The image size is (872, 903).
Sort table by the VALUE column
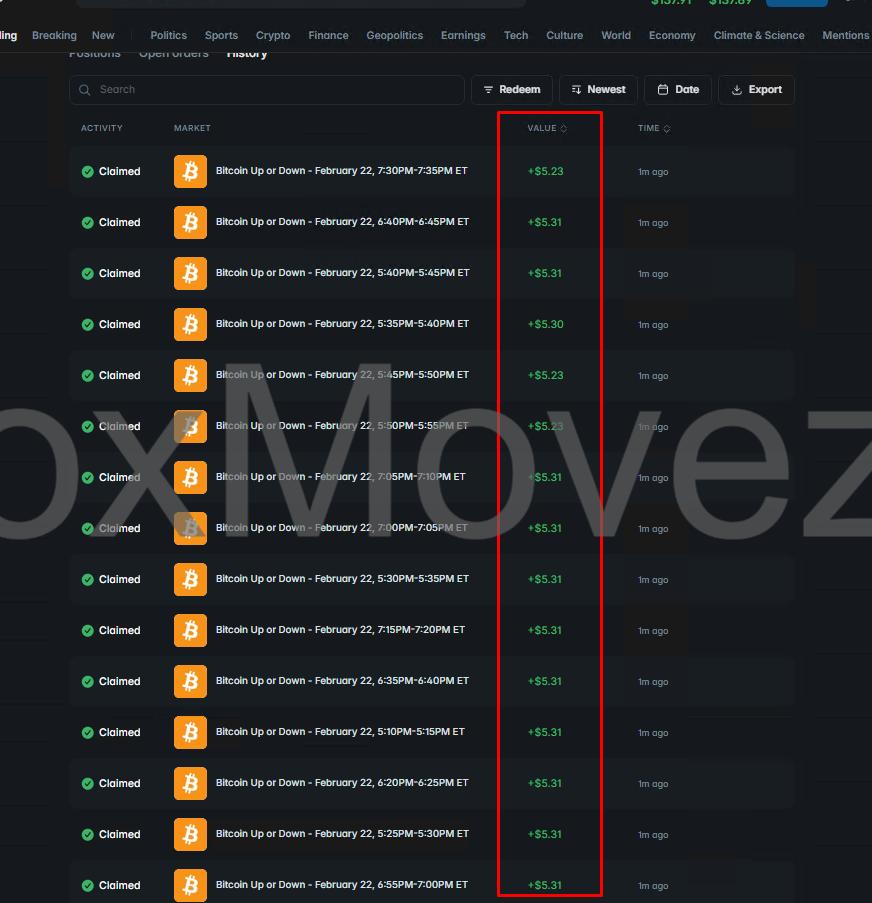pyautogui.click(x=547, y=128)
